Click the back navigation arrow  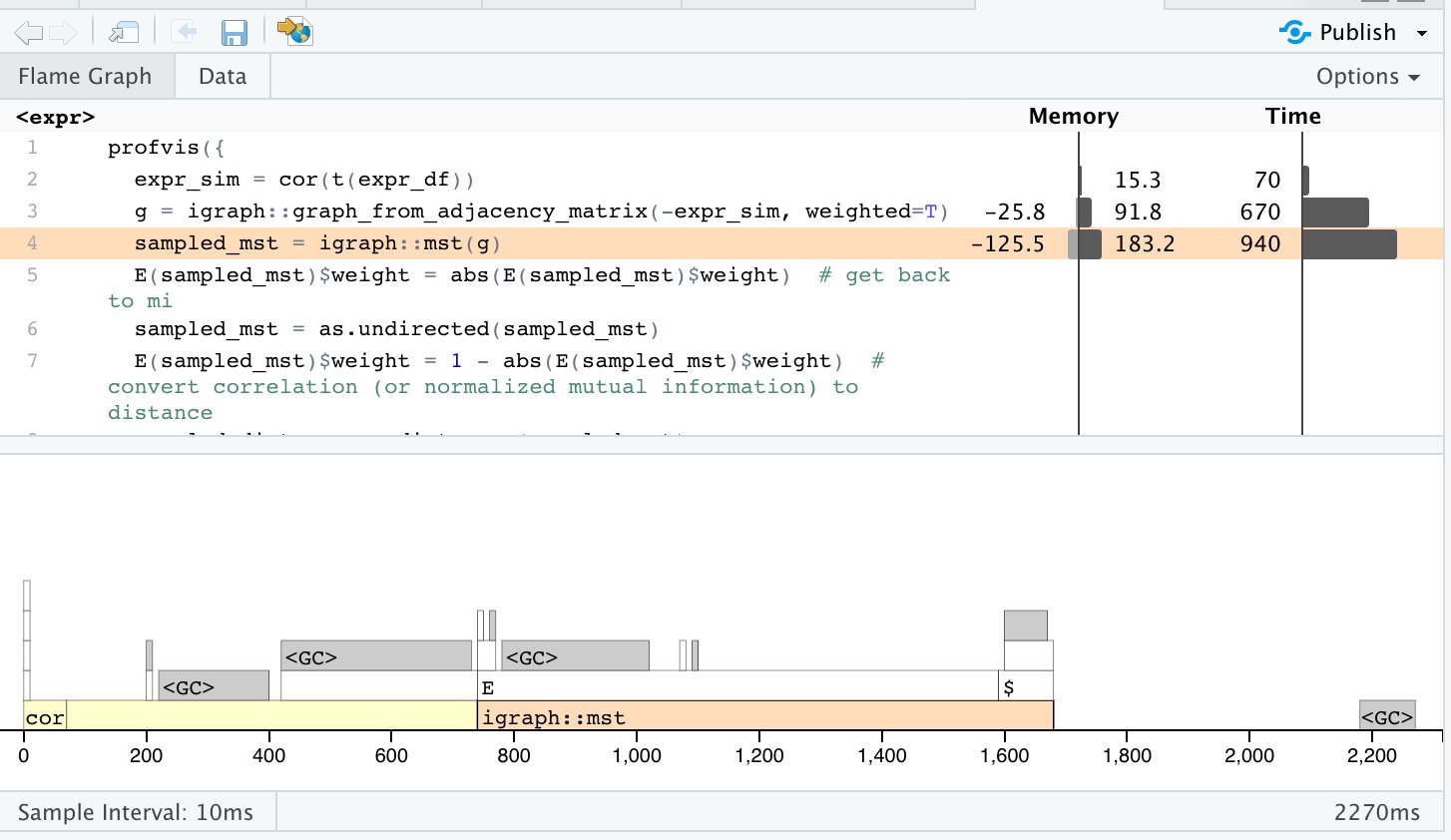click(x=27, y=32)
